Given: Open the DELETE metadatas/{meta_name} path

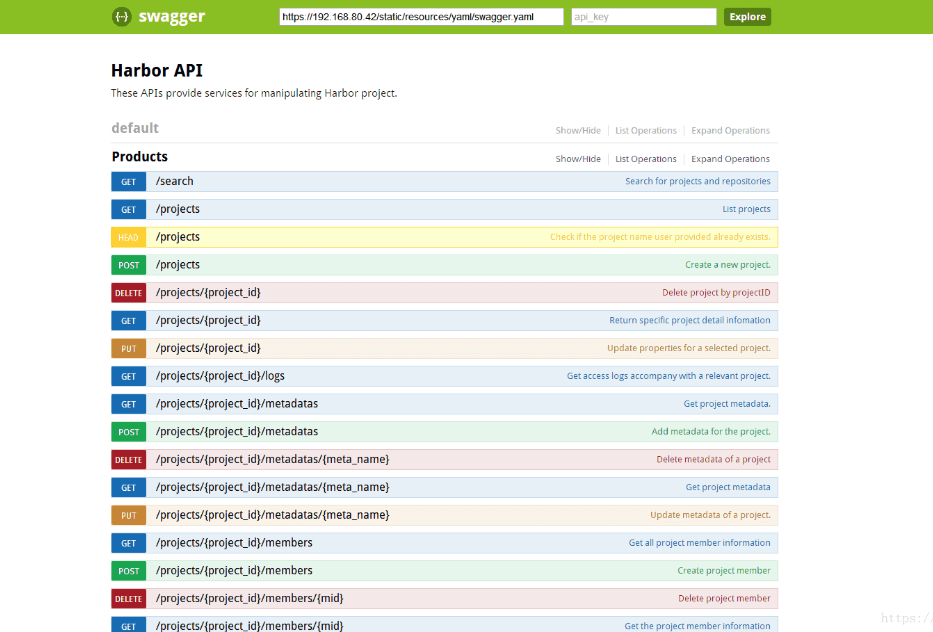Looking at the screenshot, I should click(273, 459).
